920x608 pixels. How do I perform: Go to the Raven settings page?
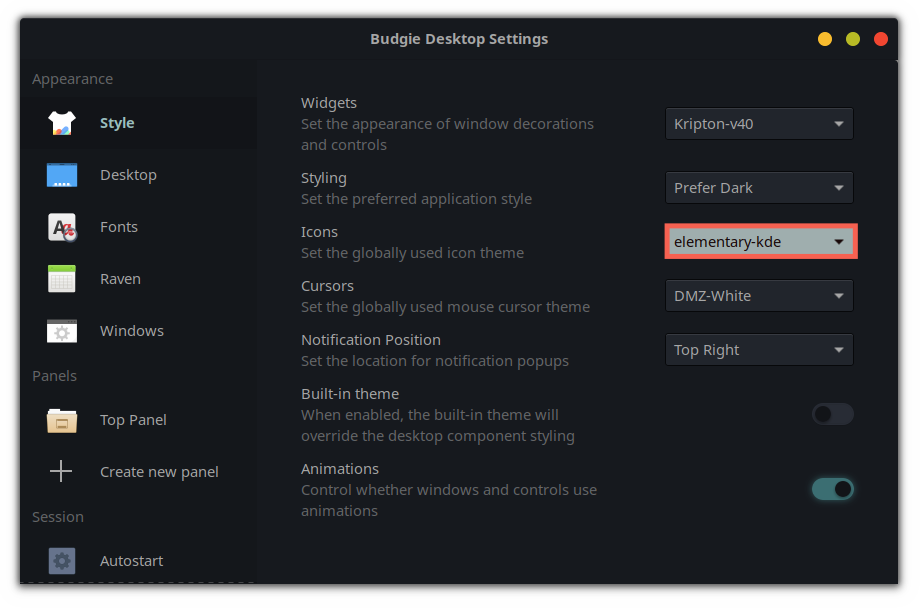click(x=120, y=279)
